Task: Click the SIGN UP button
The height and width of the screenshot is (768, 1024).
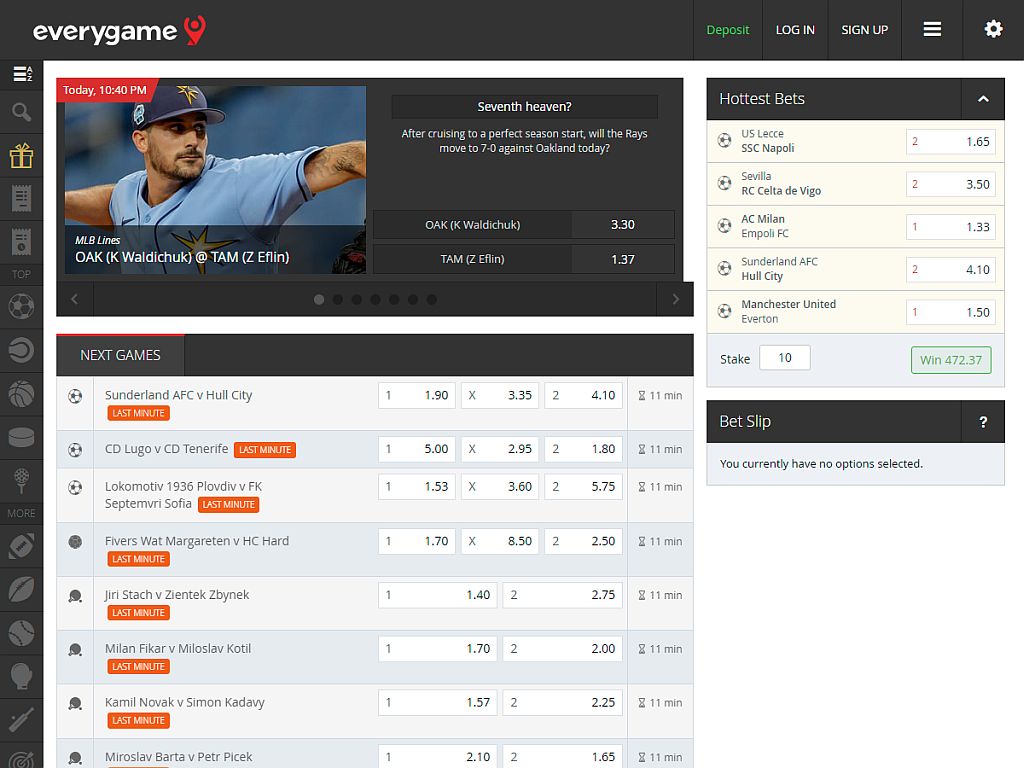Action: [864, 30]
